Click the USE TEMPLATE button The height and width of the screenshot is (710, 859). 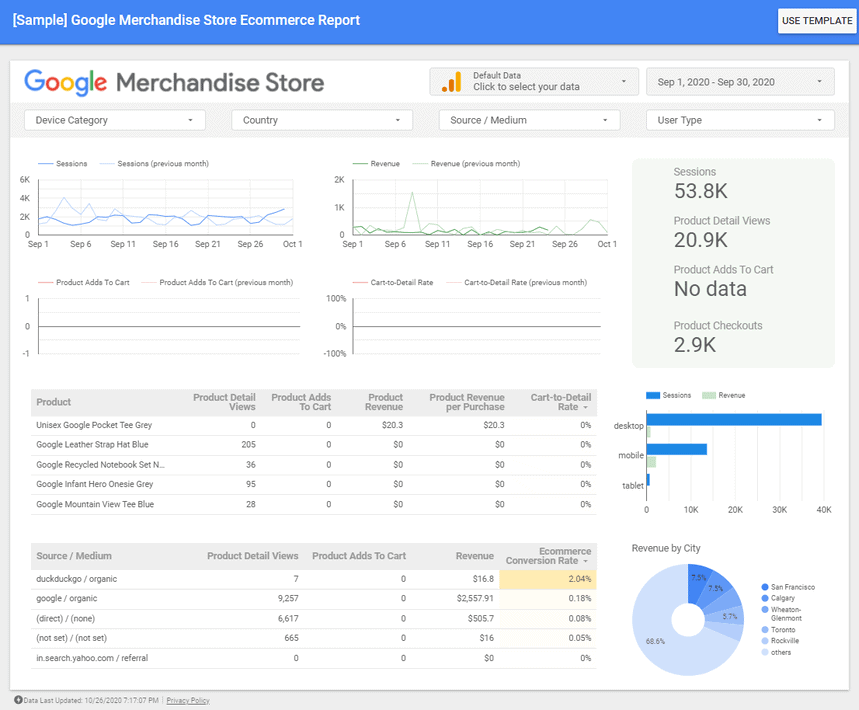tap(816, 20)
